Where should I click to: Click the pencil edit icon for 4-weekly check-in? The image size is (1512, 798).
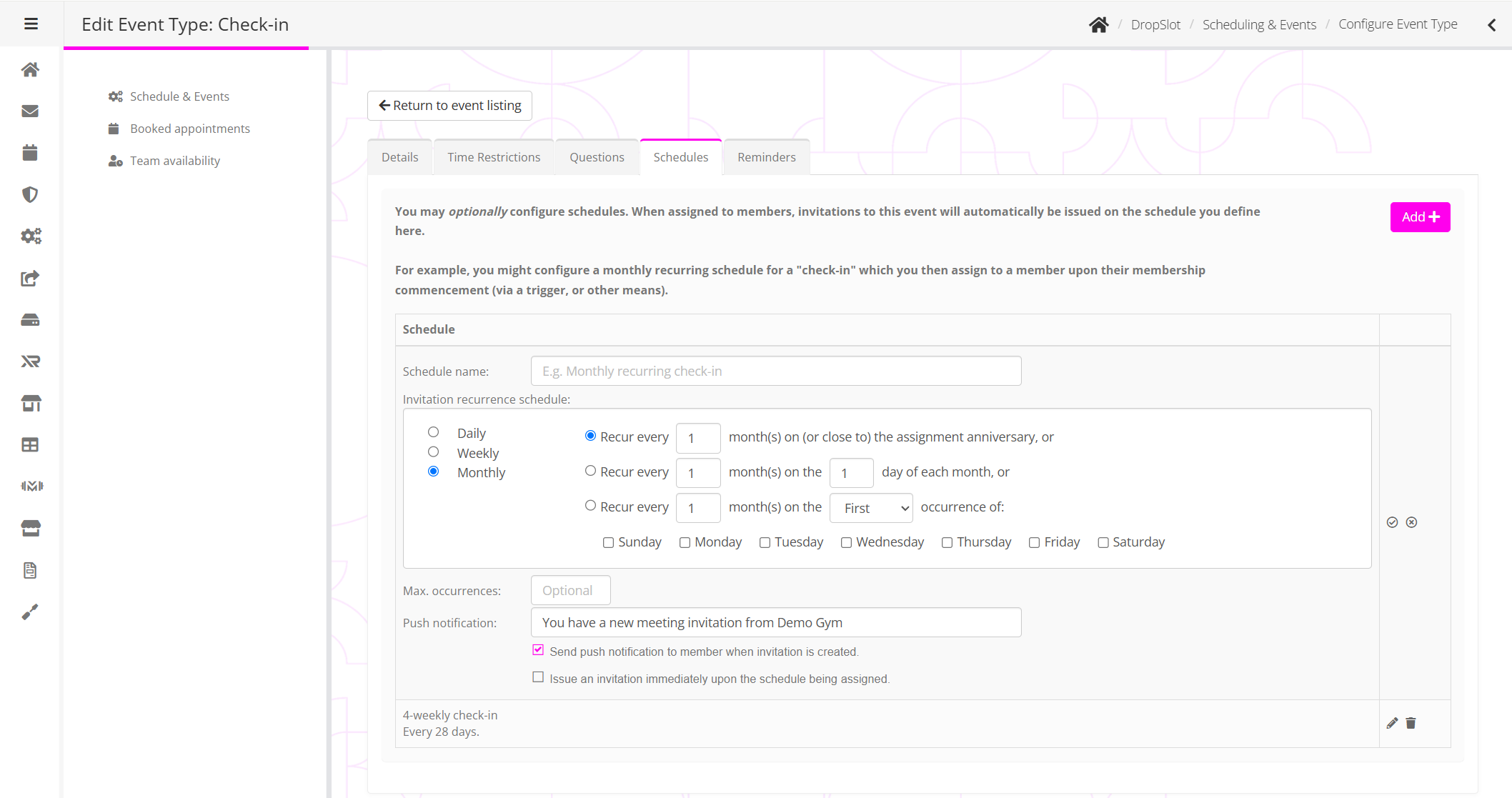(x=1392, y=723)
